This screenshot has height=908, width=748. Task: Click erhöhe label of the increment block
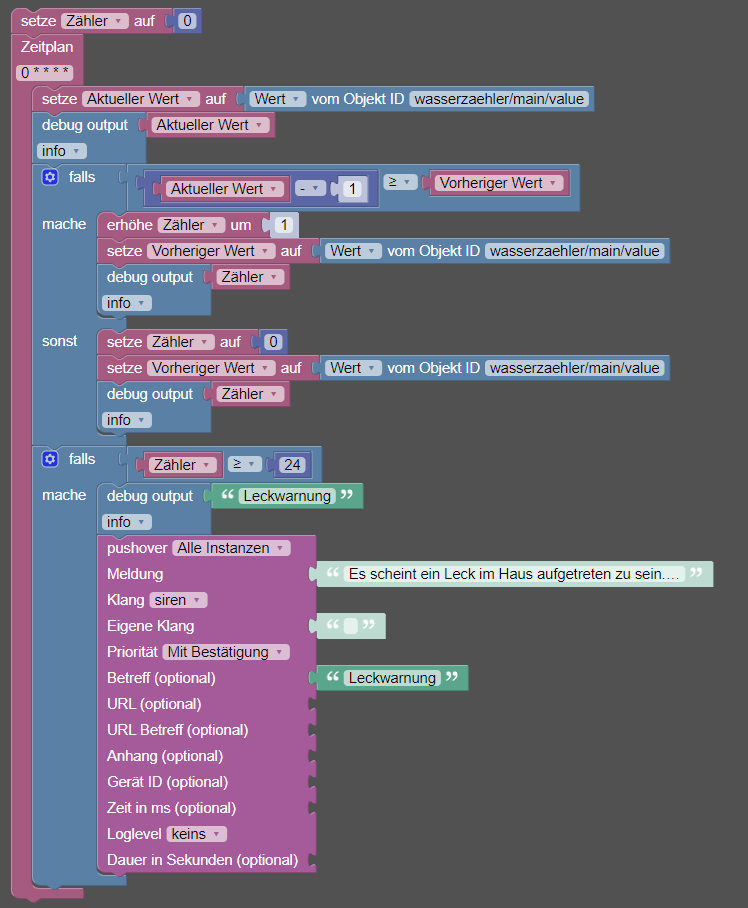coord(130,225)
